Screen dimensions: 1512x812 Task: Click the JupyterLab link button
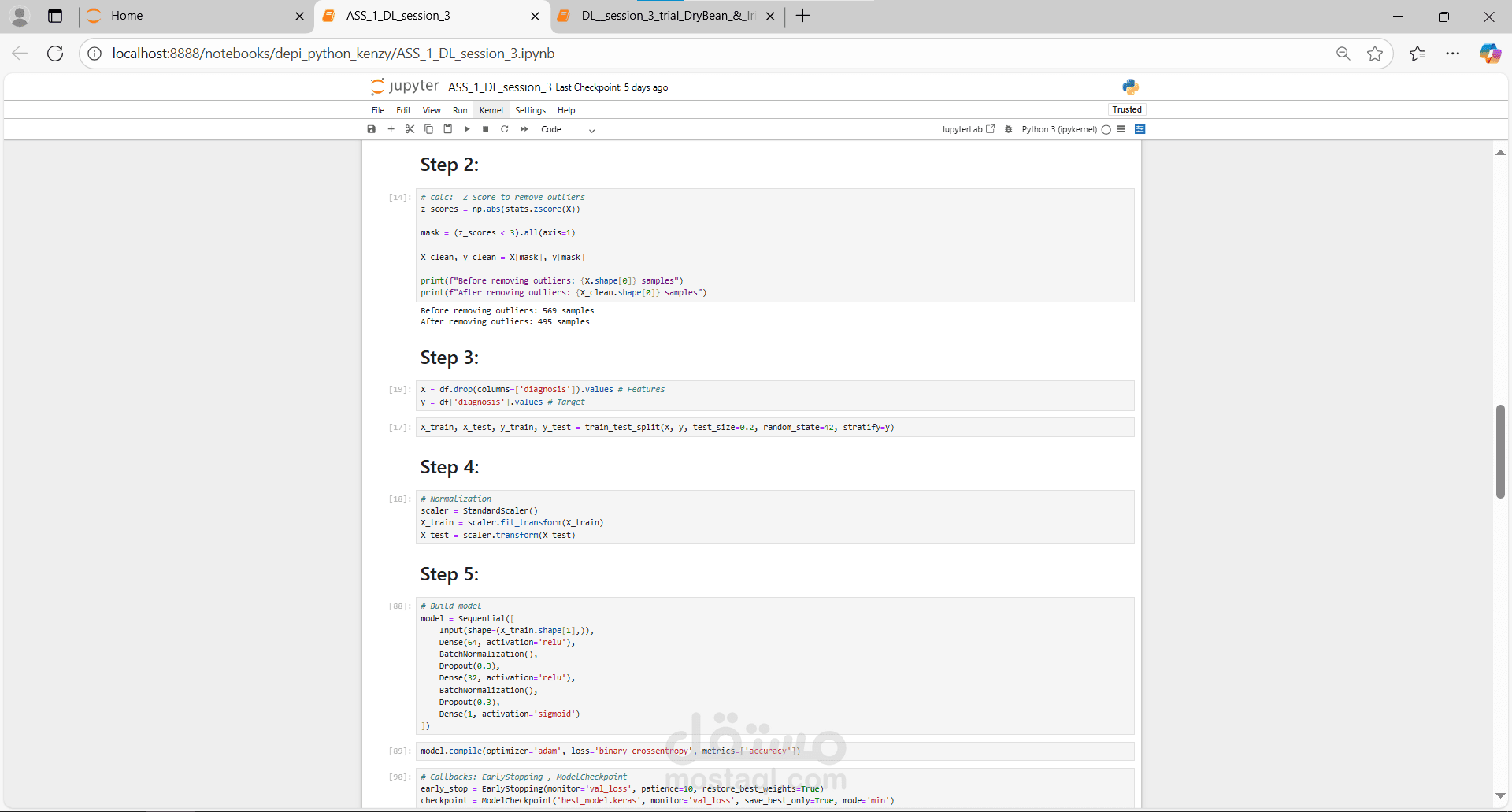[x=967, y=129]
